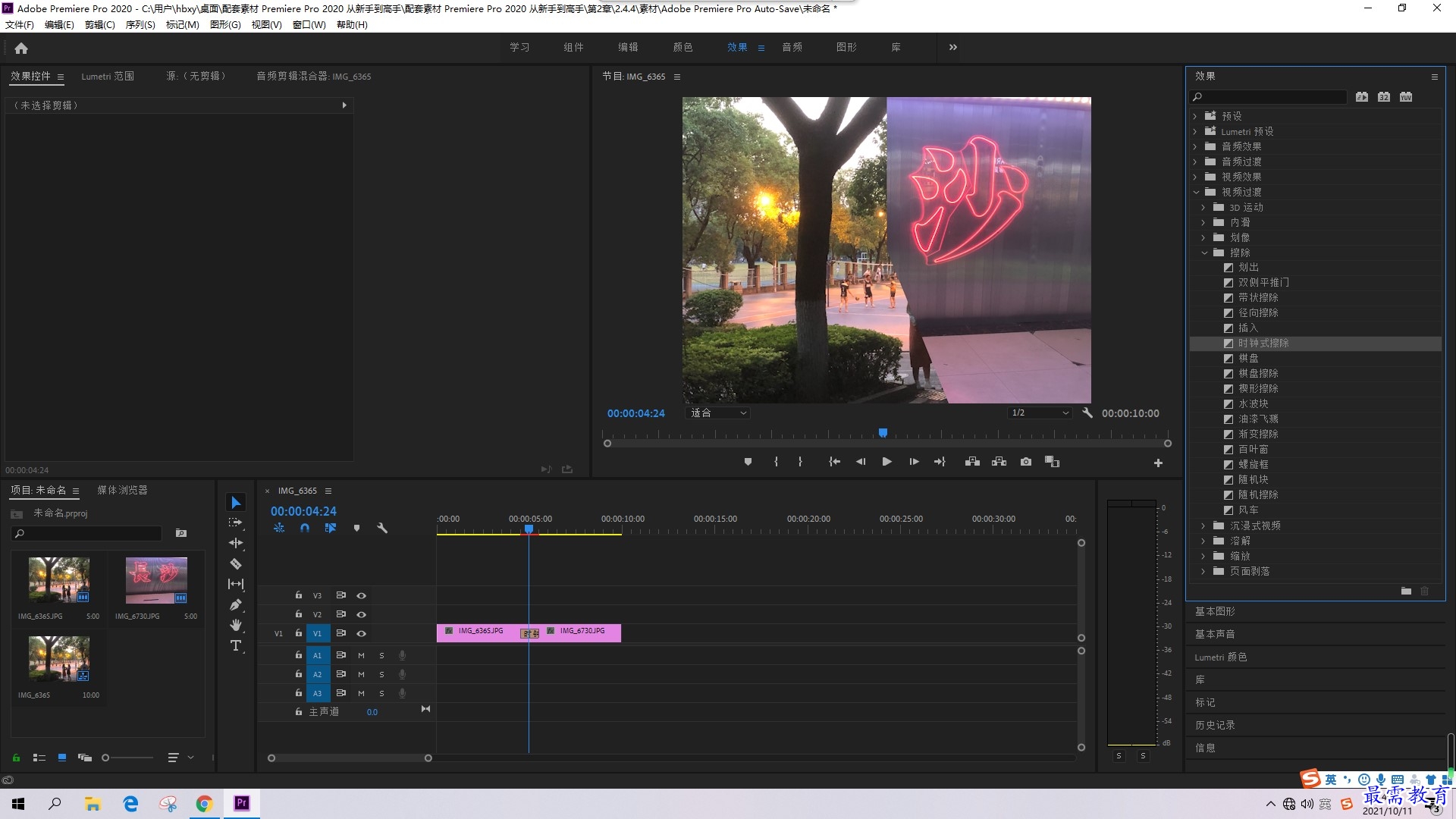Expand the Lumetri 预设 folder

(1195, 131)
